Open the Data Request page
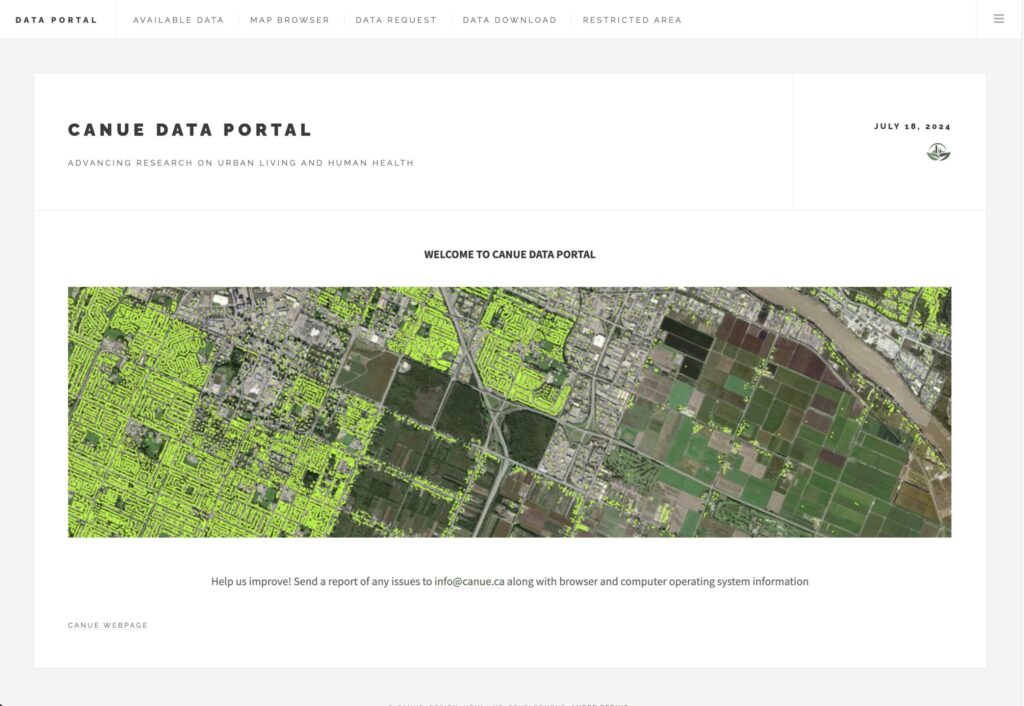The image size is (1024, 706). 396,20
